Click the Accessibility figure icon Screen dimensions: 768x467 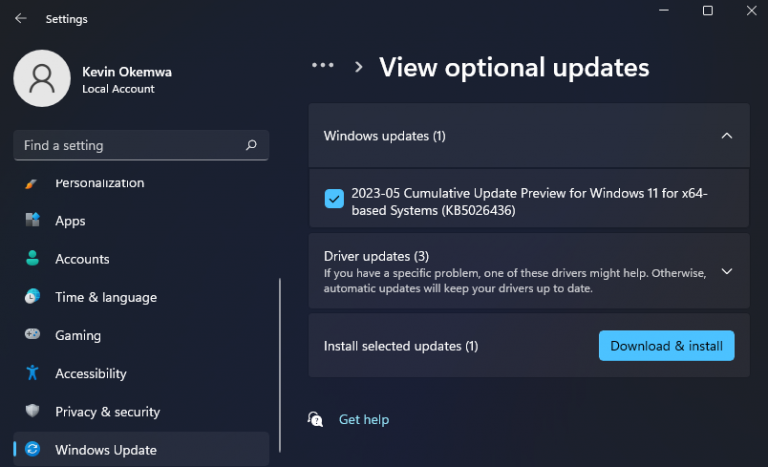[x=32, y=372]
